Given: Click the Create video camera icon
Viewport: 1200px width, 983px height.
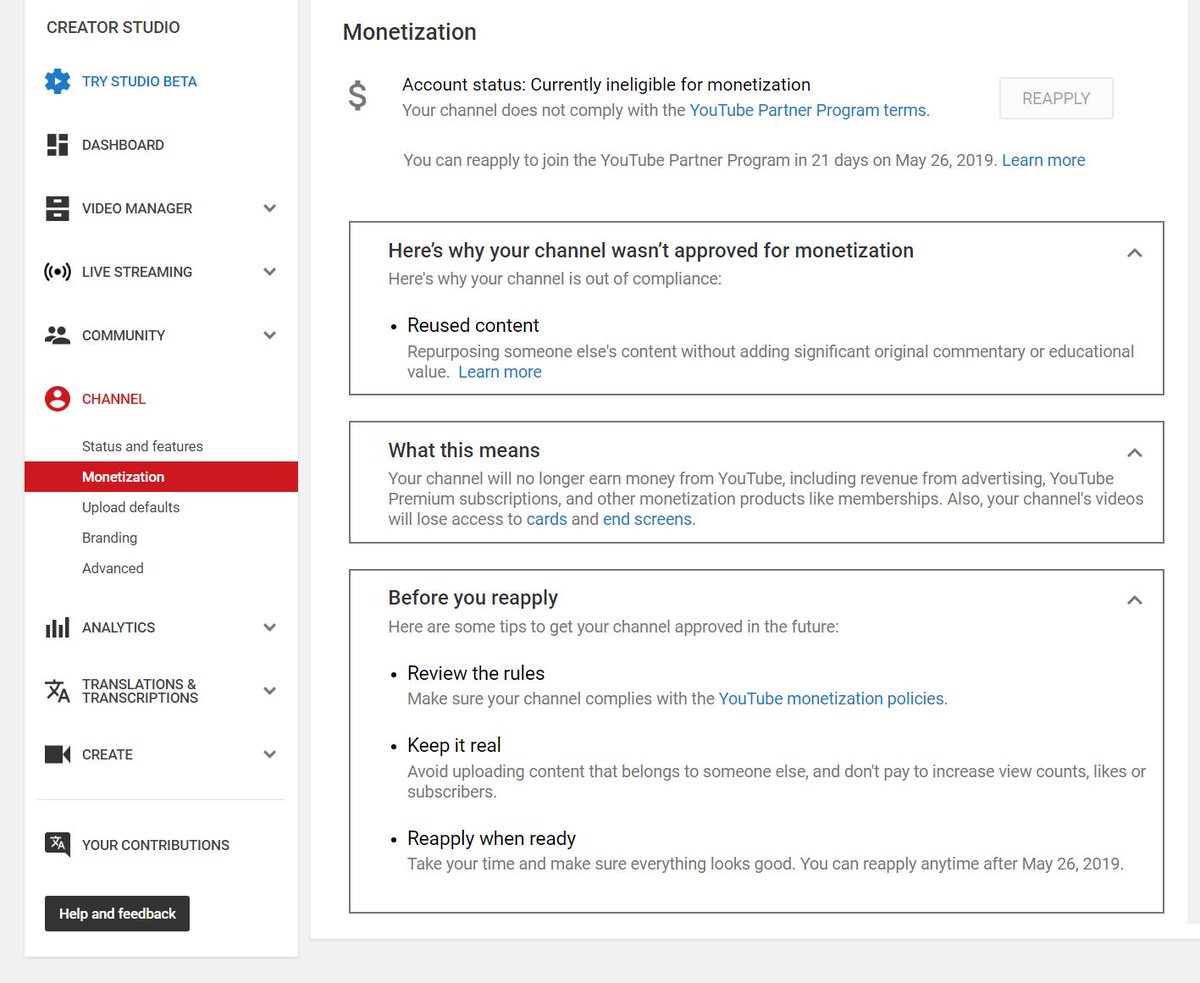Looking at the screenshot, I should coord(58,754).
